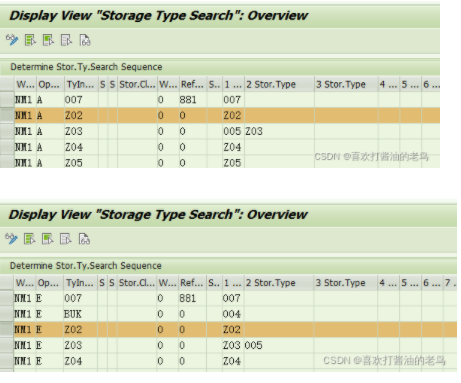The width and height of the screenshot is (461, 383).
Task: Click first storage type Z05 in Op A row
Action: (232, 163)
